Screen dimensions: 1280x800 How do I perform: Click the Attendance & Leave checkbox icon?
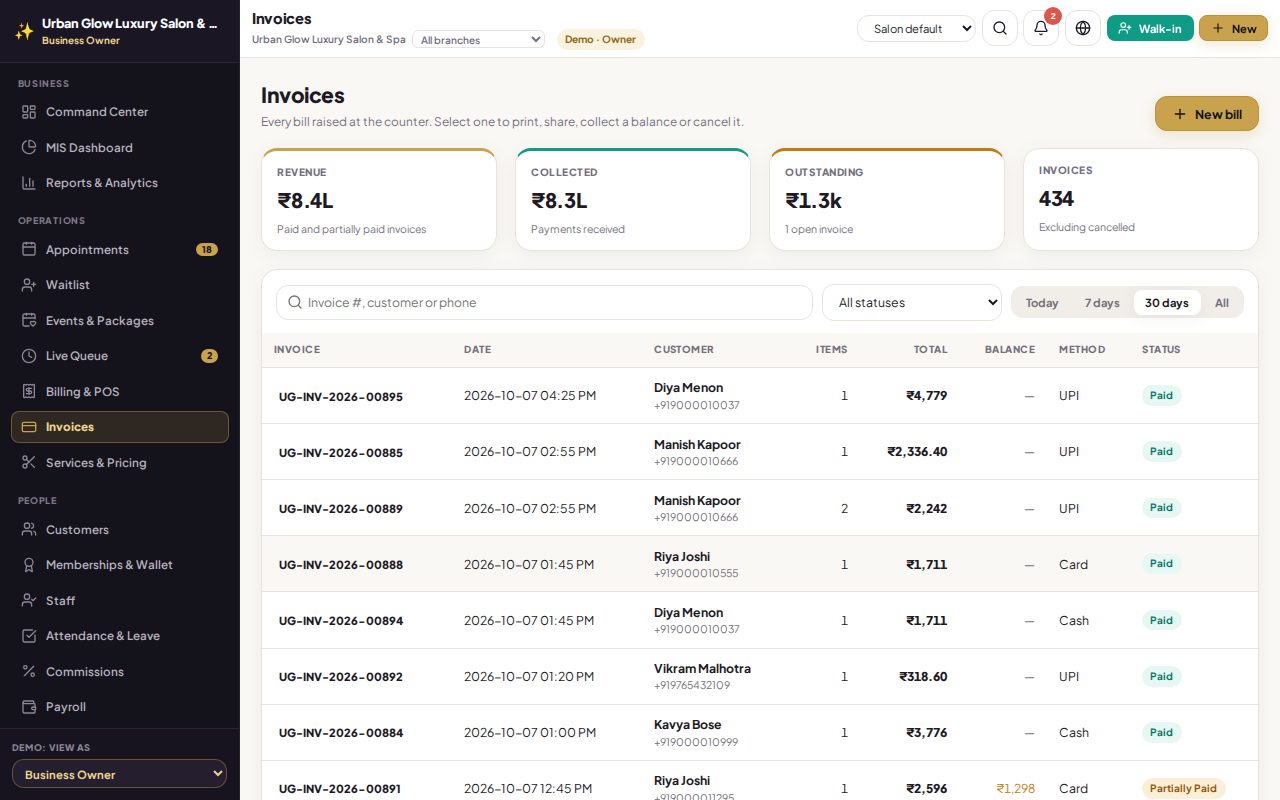click(x=29, y=636)
